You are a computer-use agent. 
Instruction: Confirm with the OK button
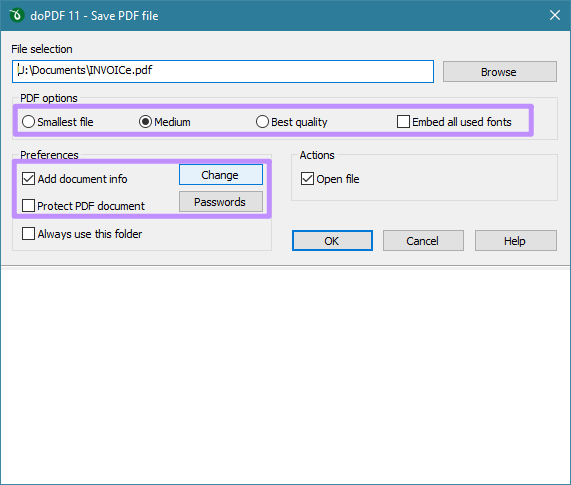[x=332, y=240]
